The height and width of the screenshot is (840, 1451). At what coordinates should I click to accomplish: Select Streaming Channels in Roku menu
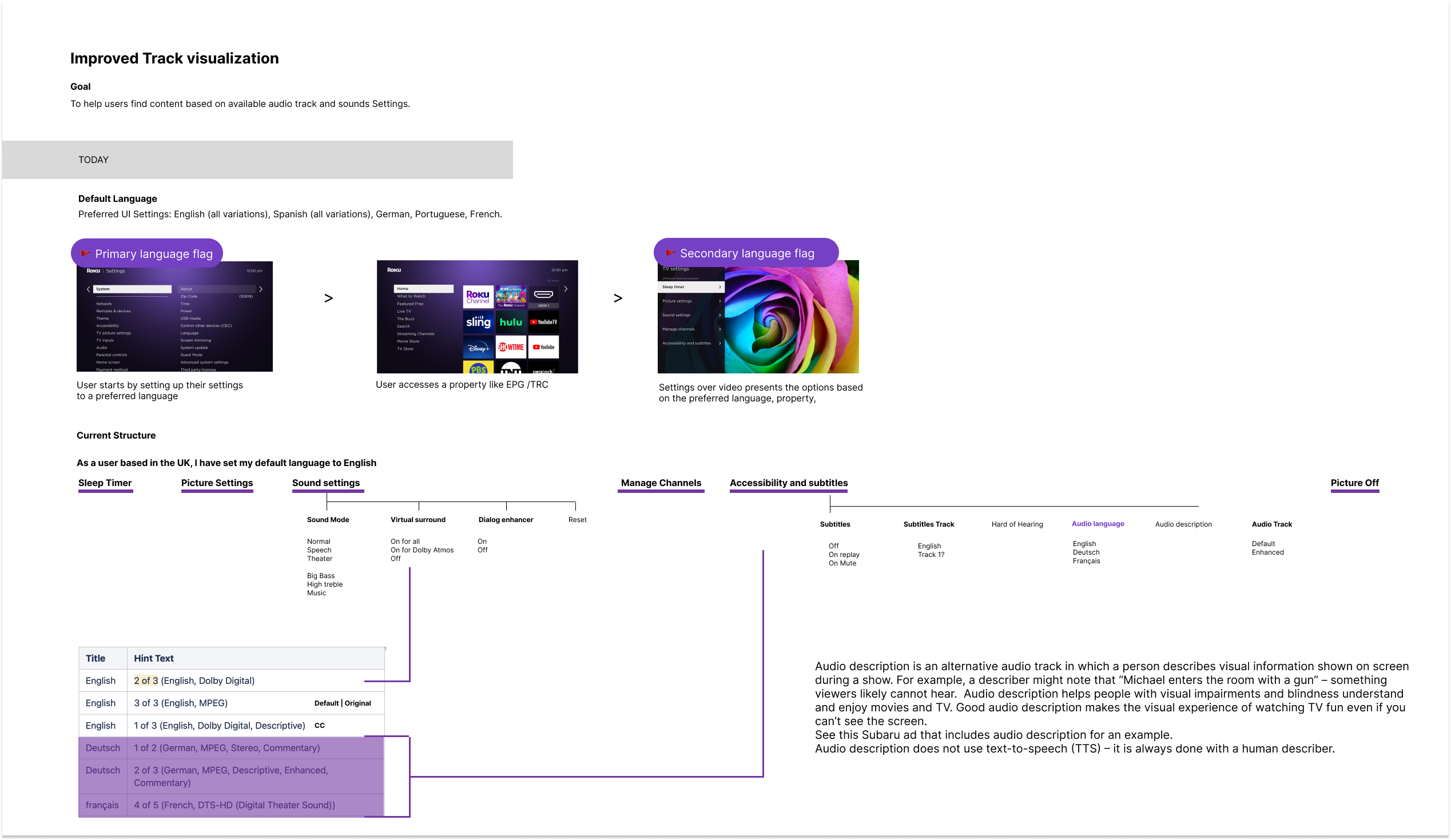[416, 334]
